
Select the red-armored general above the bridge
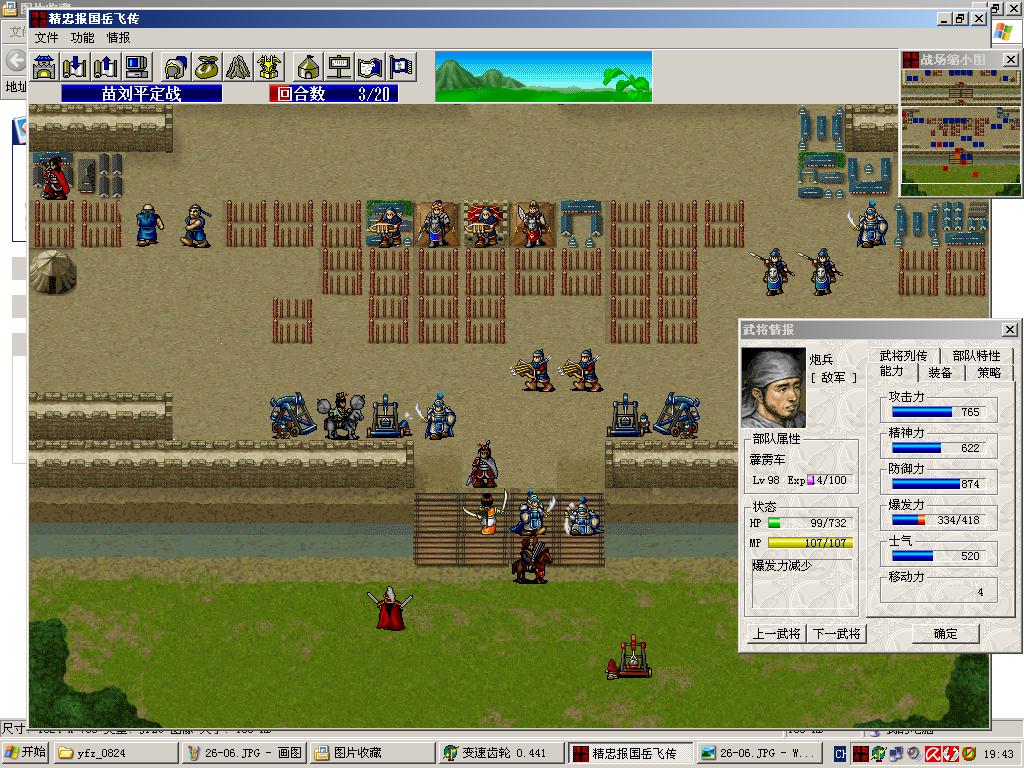click(483, 464)
